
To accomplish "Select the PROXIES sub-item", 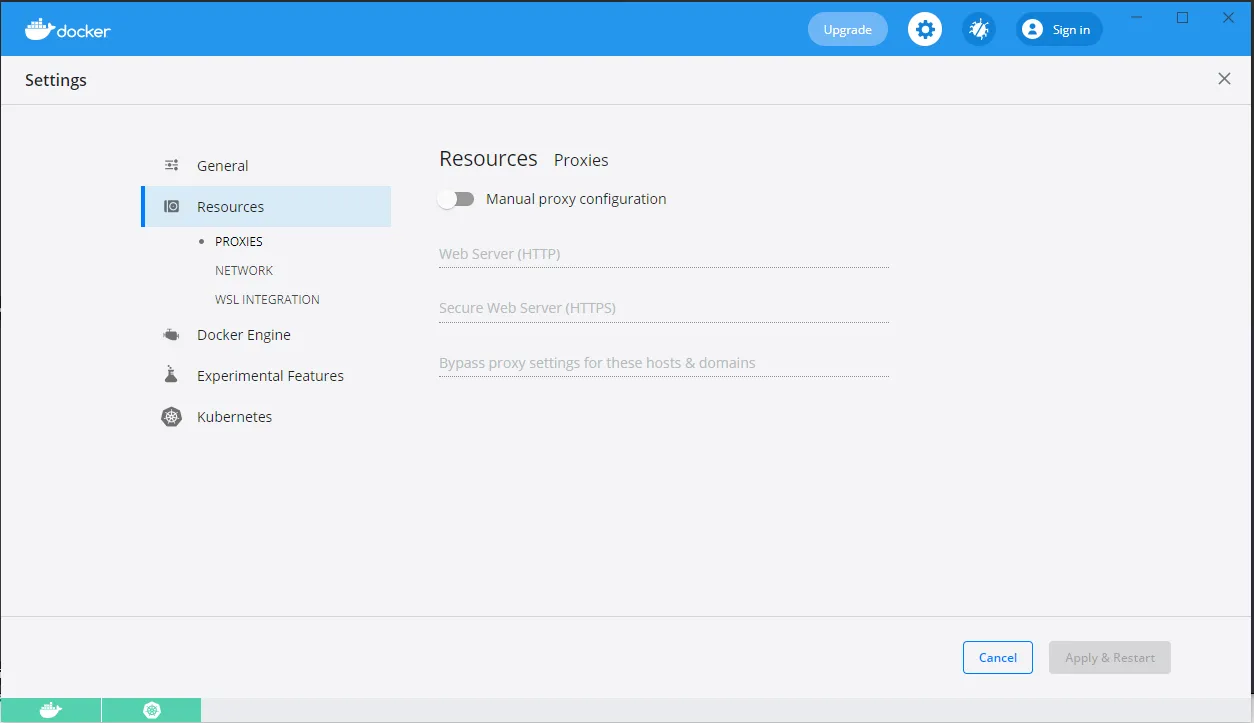I will coord(239,241).
